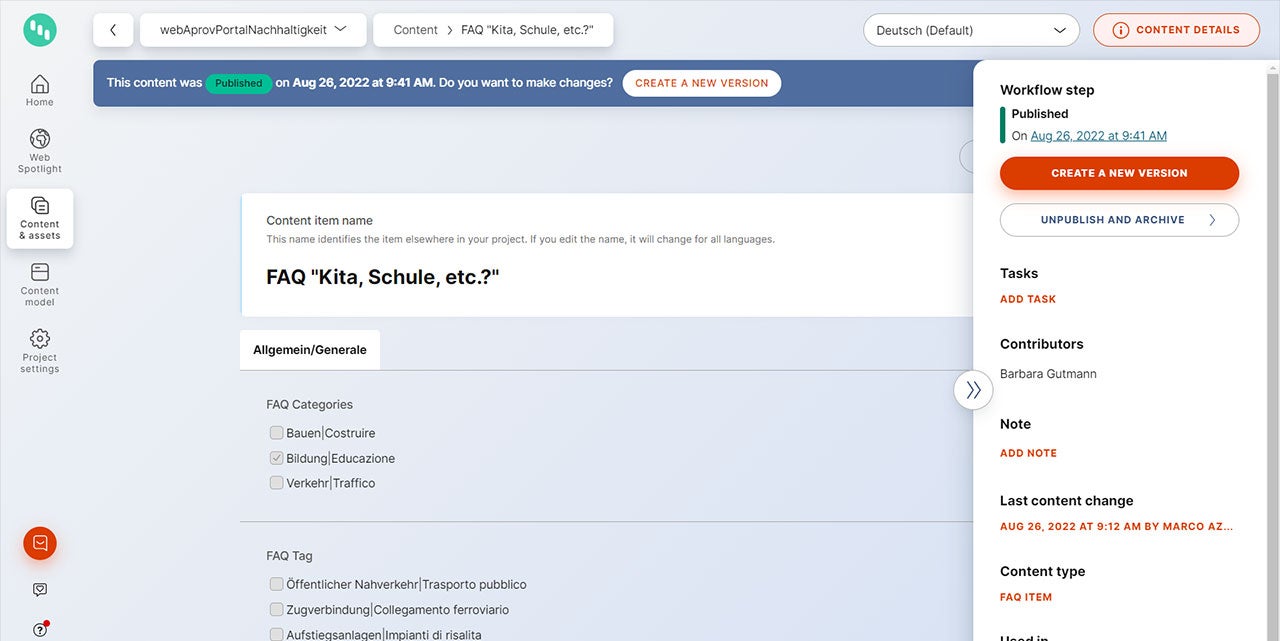Click the orange inbox round button
The height and width of the screenshot is (641, 1280).
coord(40,543)
